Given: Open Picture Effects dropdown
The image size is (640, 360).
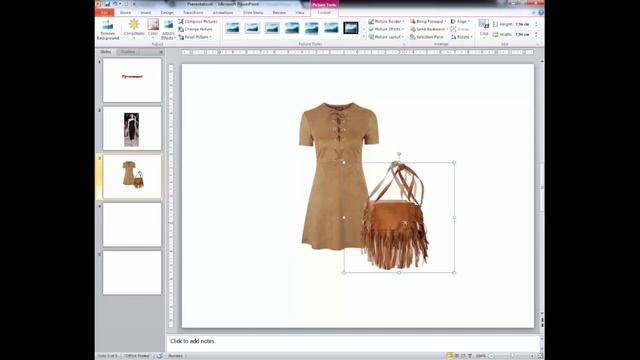Looking at the screenshot, I should click(x=386, y=29).
